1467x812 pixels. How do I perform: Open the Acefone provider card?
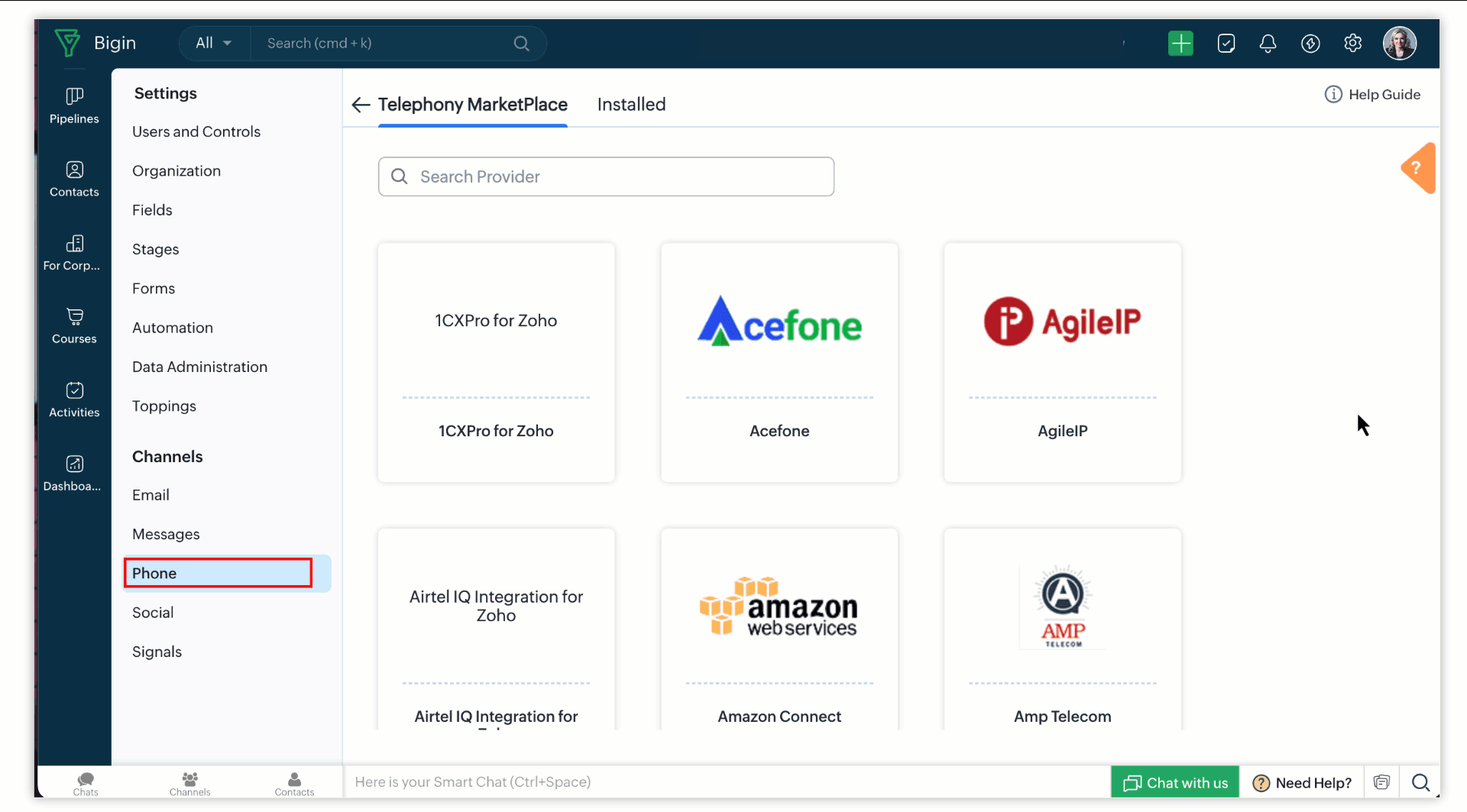(779, 363)
